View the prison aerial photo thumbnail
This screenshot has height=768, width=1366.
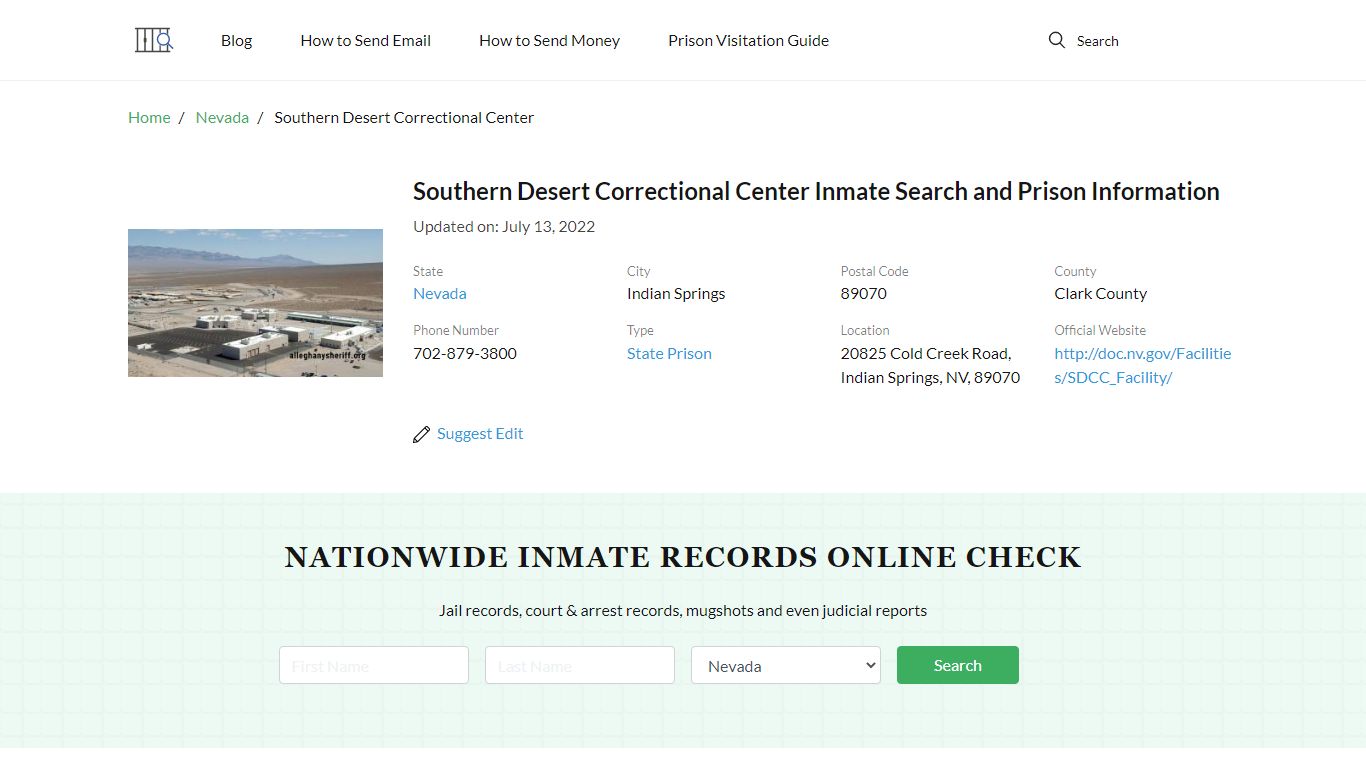coord(255,303)
